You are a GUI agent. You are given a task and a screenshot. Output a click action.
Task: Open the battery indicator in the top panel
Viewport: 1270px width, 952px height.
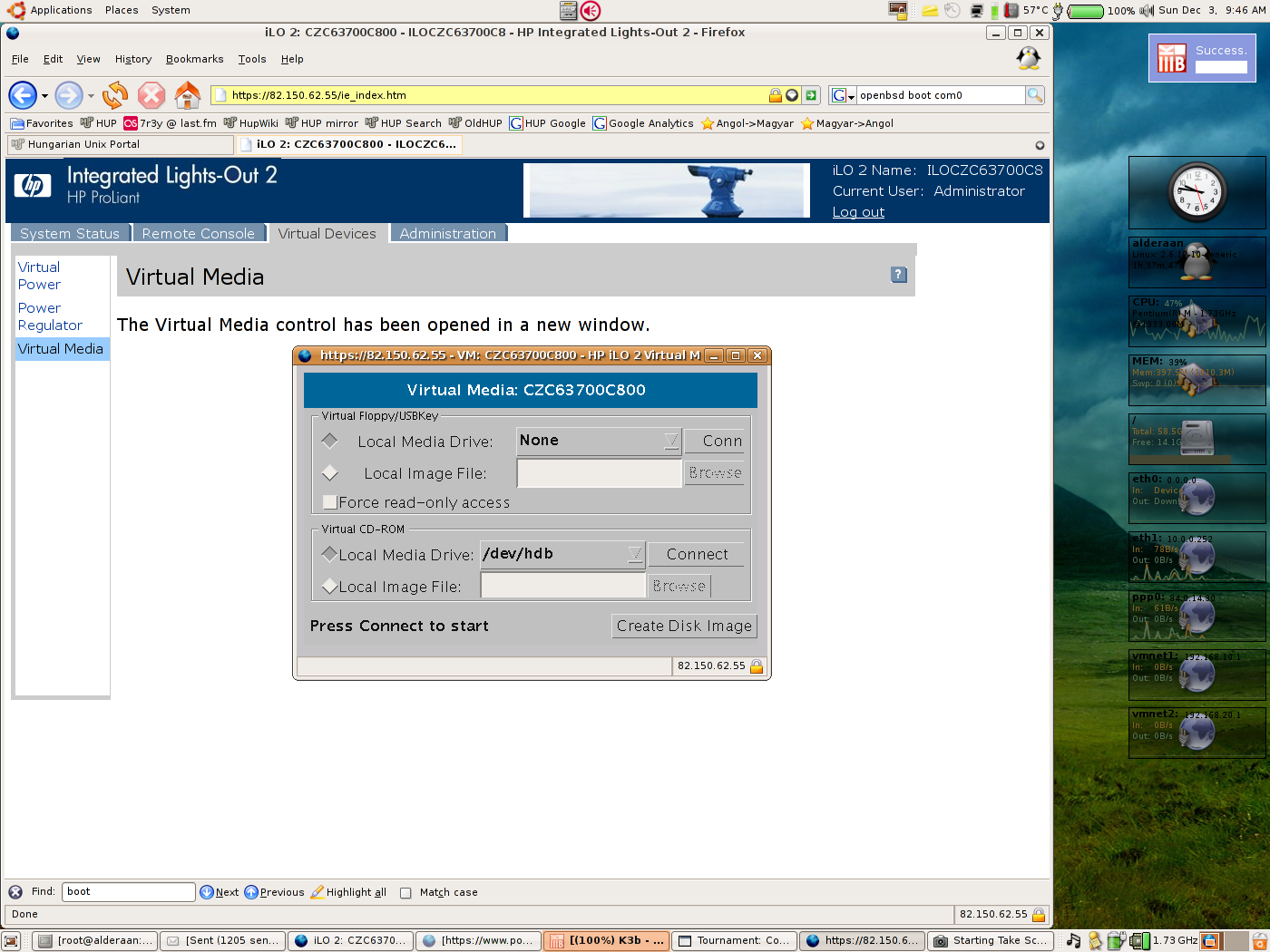click(x=1086, y=11)
